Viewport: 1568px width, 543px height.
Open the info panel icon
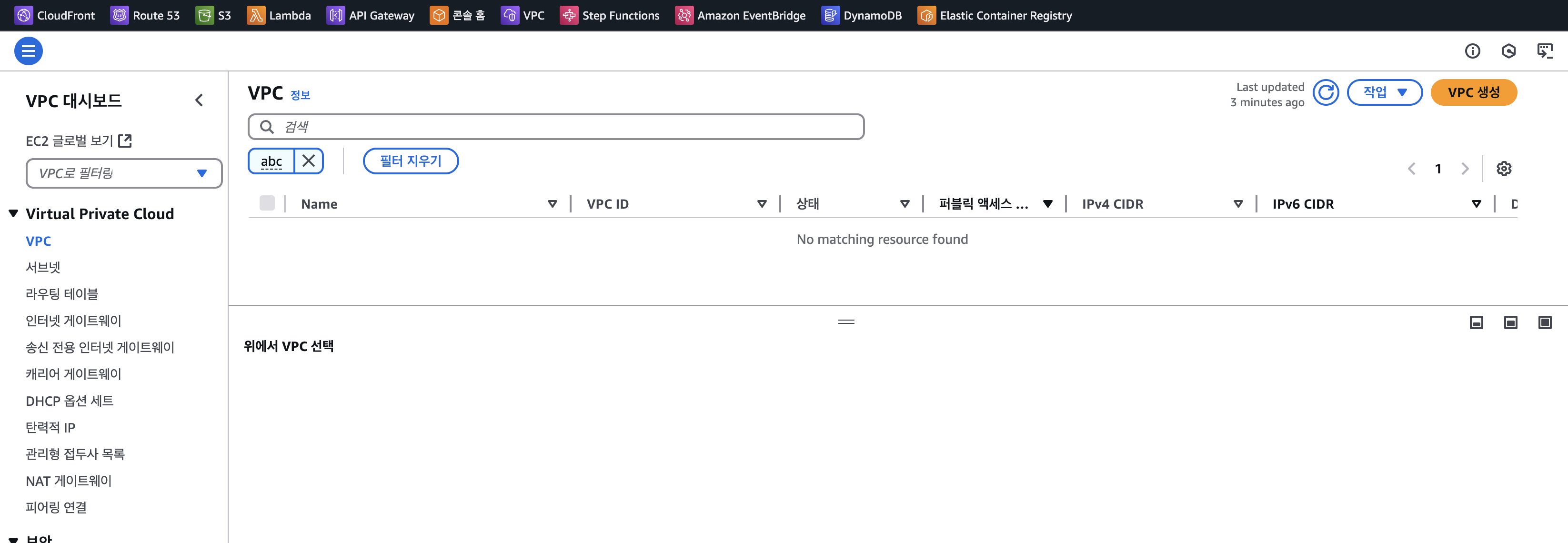click(1472, 51)
